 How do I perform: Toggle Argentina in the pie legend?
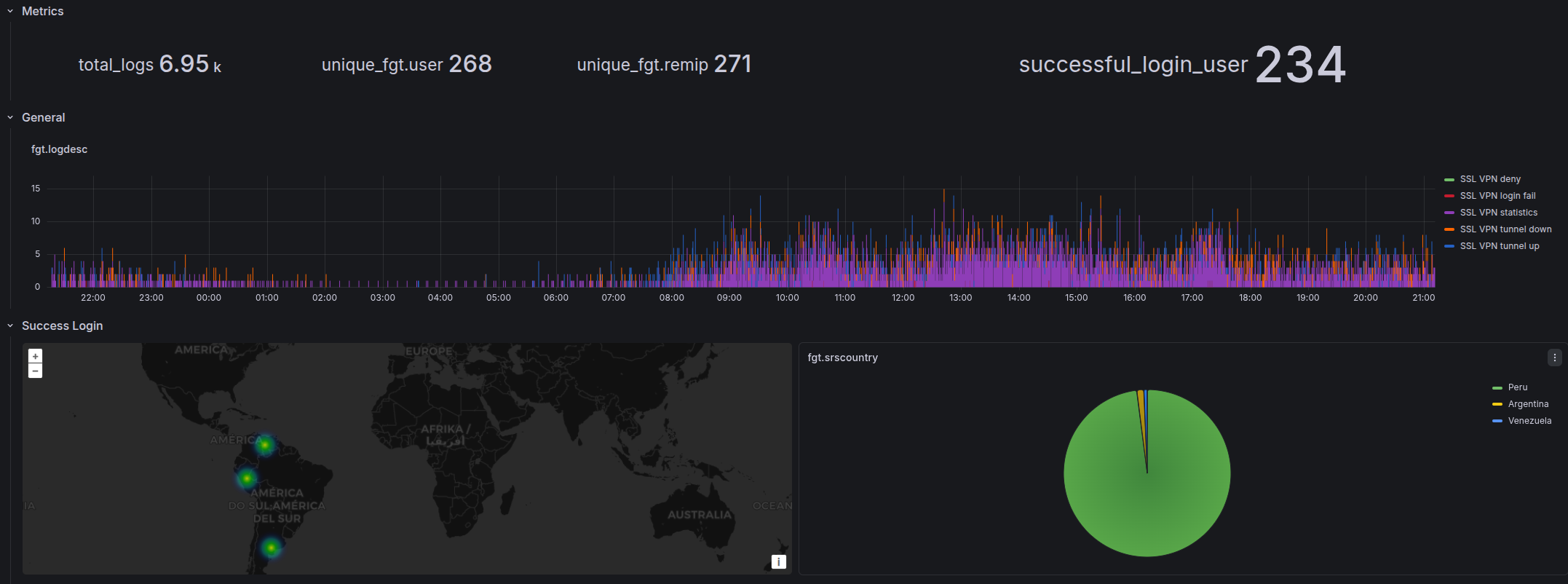[x=1528, y=404]
